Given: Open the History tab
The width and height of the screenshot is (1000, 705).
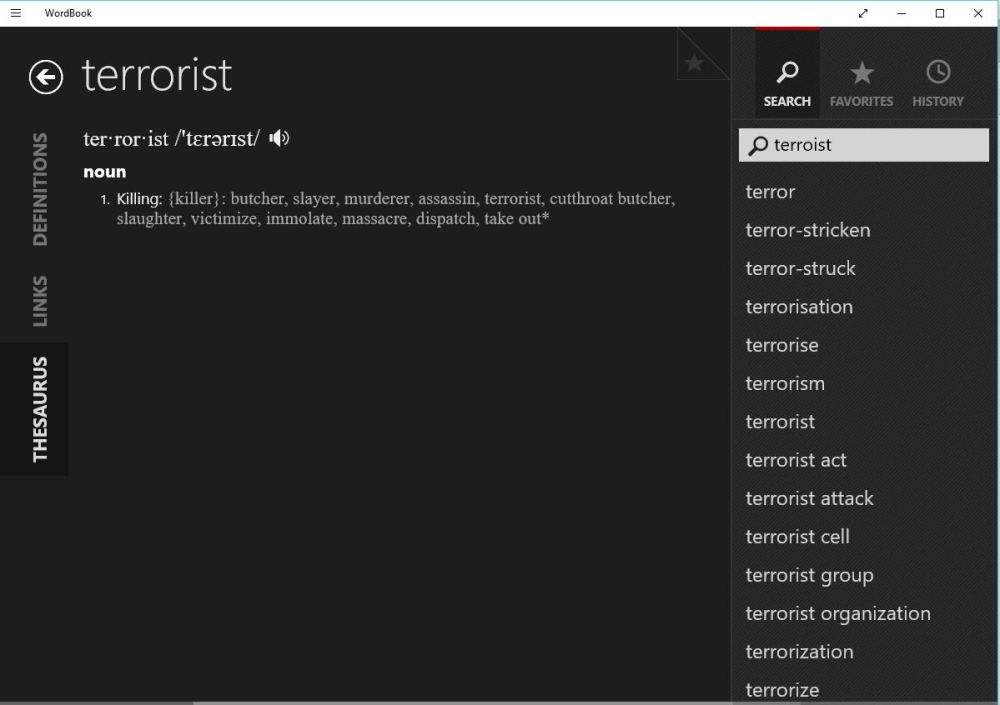Looking at the screenshot, I should tap(937, 83).
